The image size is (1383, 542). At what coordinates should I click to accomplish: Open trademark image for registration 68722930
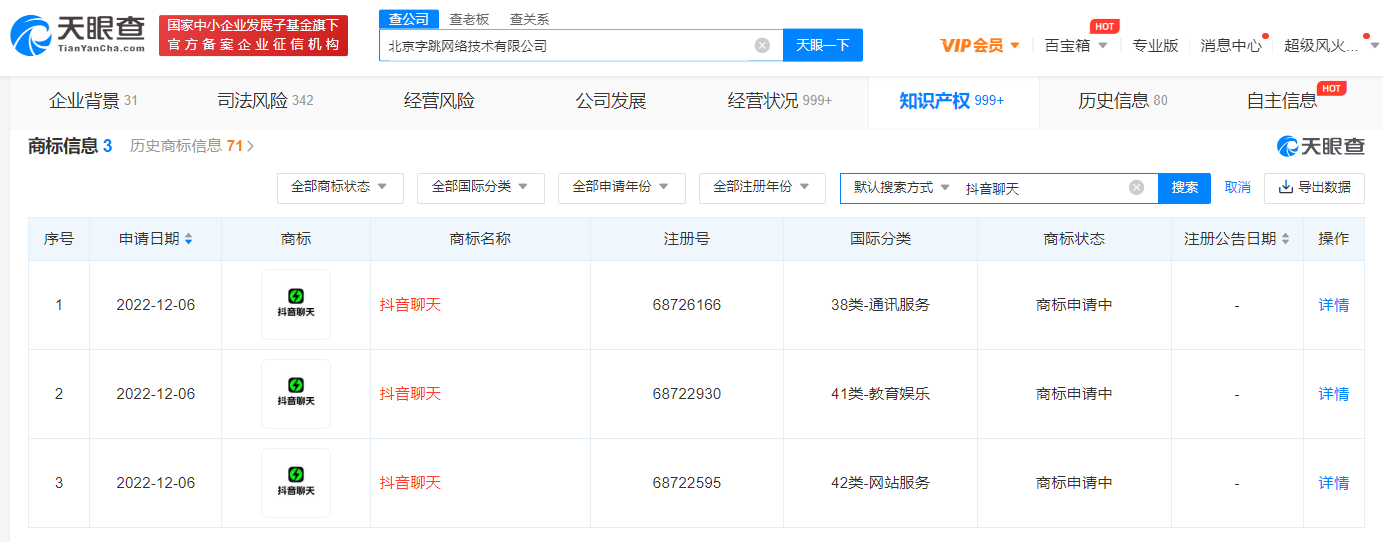coord(296,394)
